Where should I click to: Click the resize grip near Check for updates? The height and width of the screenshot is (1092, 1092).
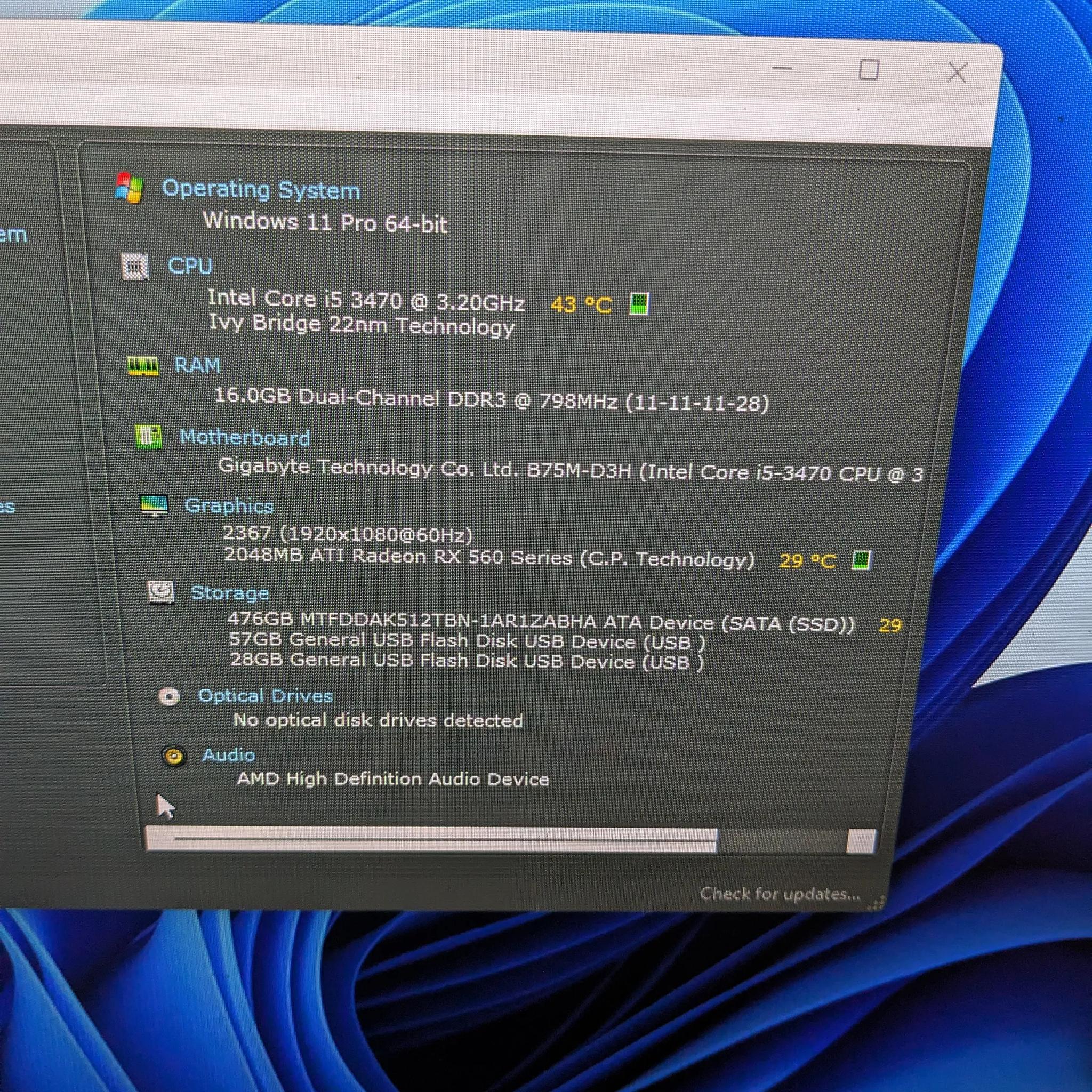click(x=876, y=903)
